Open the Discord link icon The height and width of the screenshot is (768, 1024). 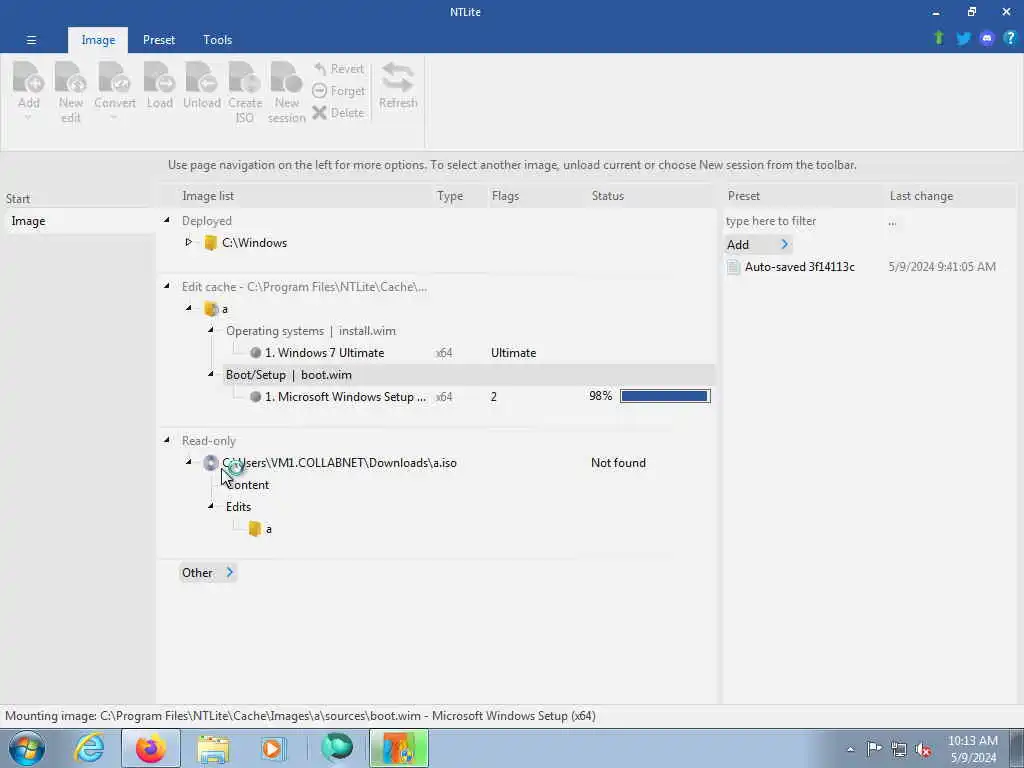point(987,39)
